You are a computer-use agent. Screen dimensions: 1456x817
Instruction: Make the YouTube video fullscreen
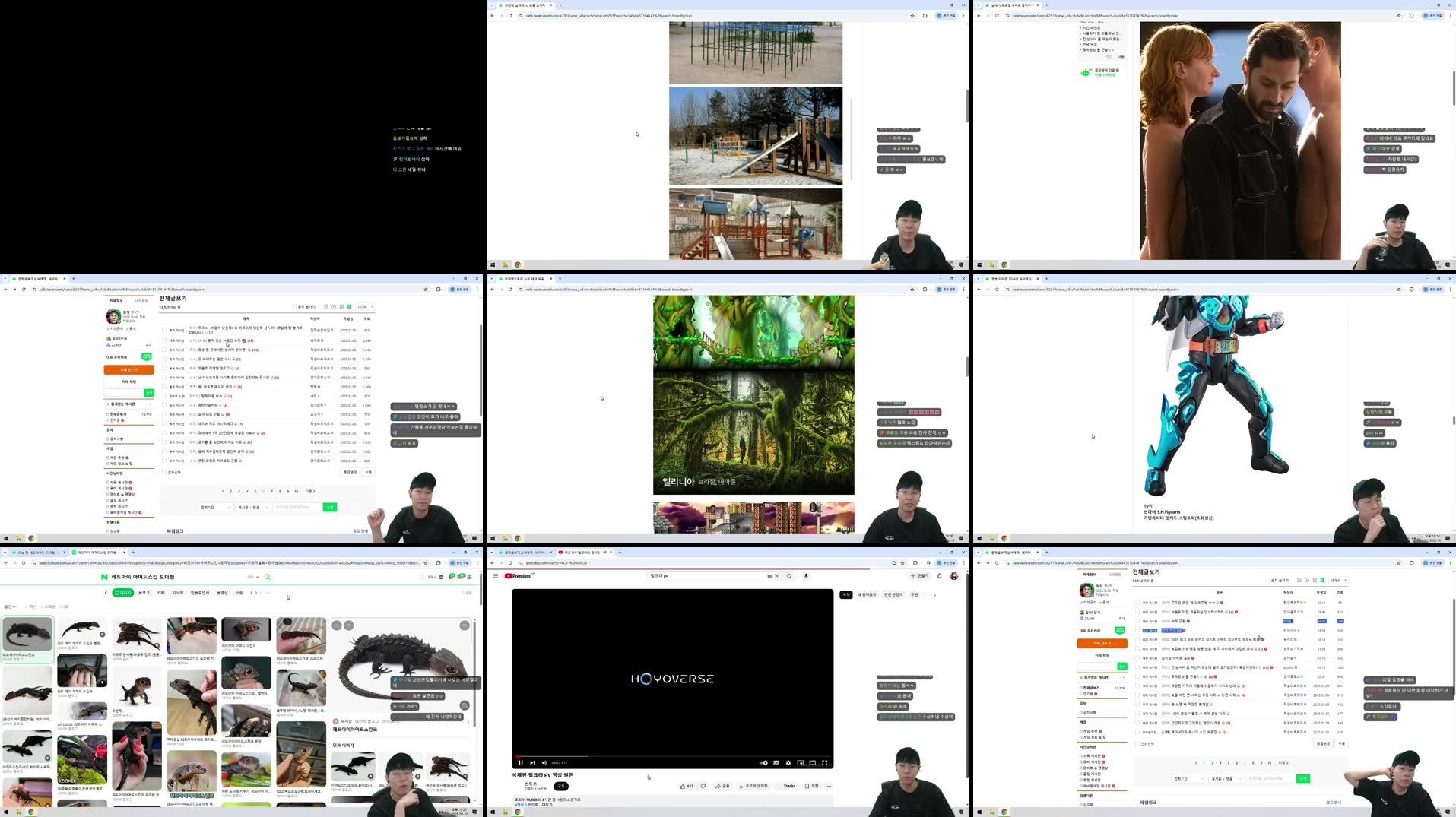pyautogui.click(x=825, y=762)
